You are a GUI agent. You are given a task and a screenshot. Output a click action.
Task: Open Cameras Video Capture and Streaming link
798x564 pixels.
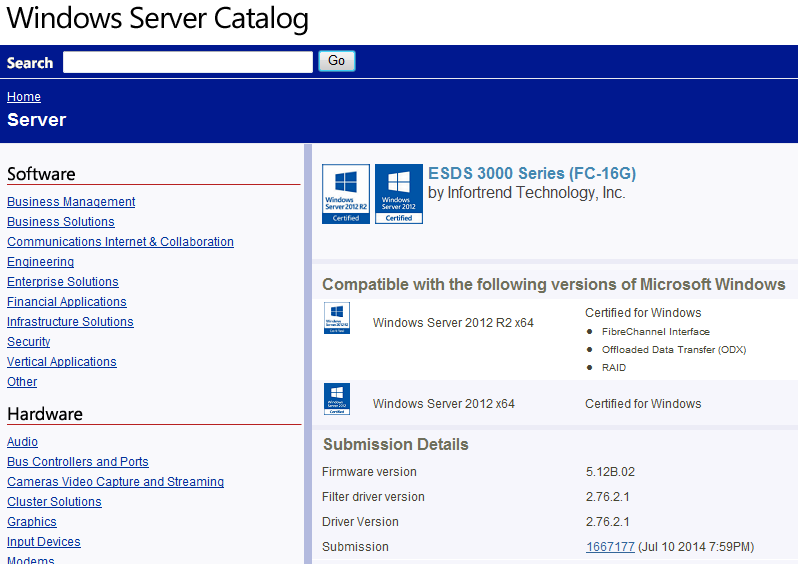coord(116,481)
